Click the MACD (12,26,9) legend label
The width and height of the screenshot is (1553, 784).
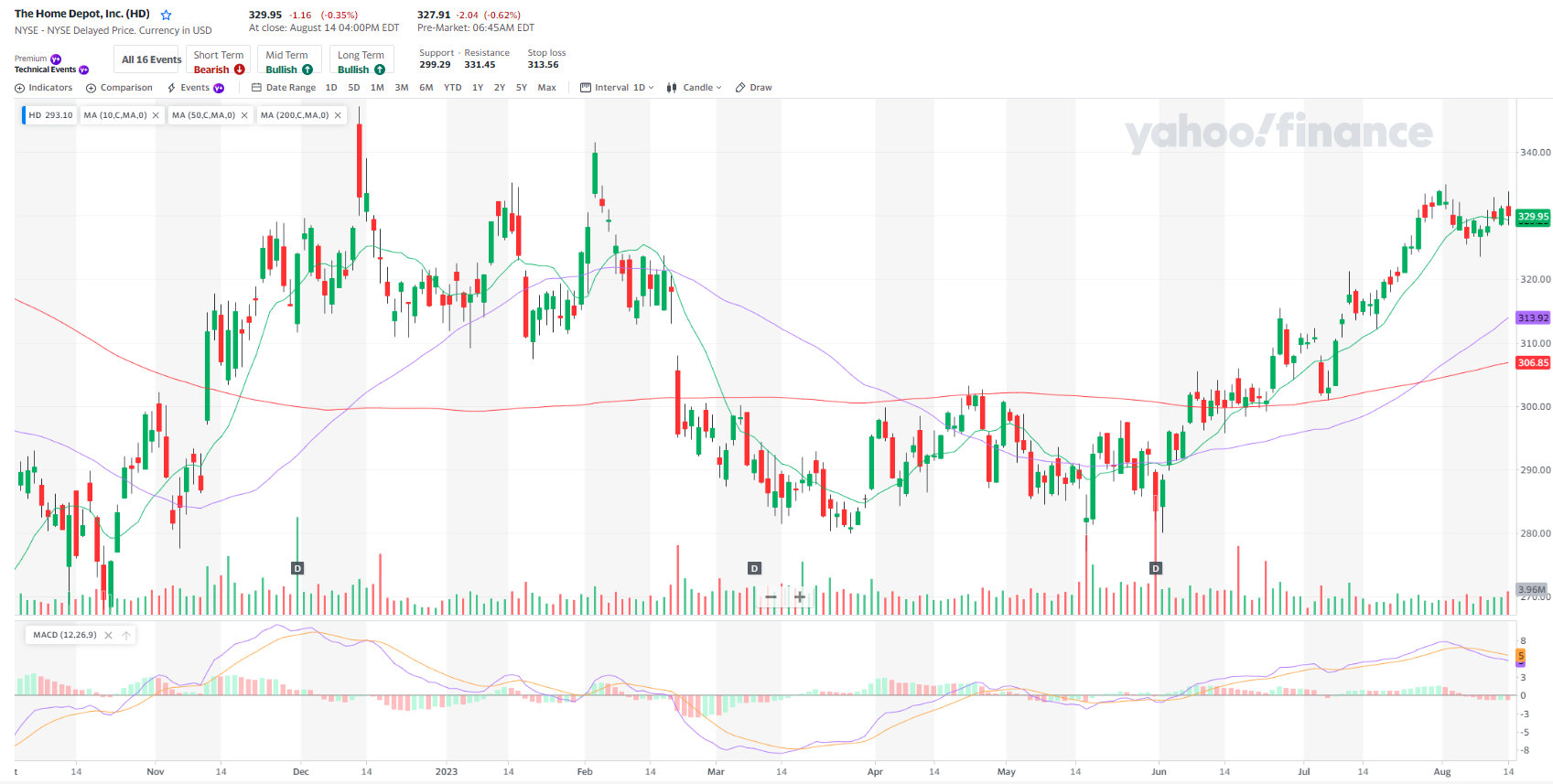point(65,635)
